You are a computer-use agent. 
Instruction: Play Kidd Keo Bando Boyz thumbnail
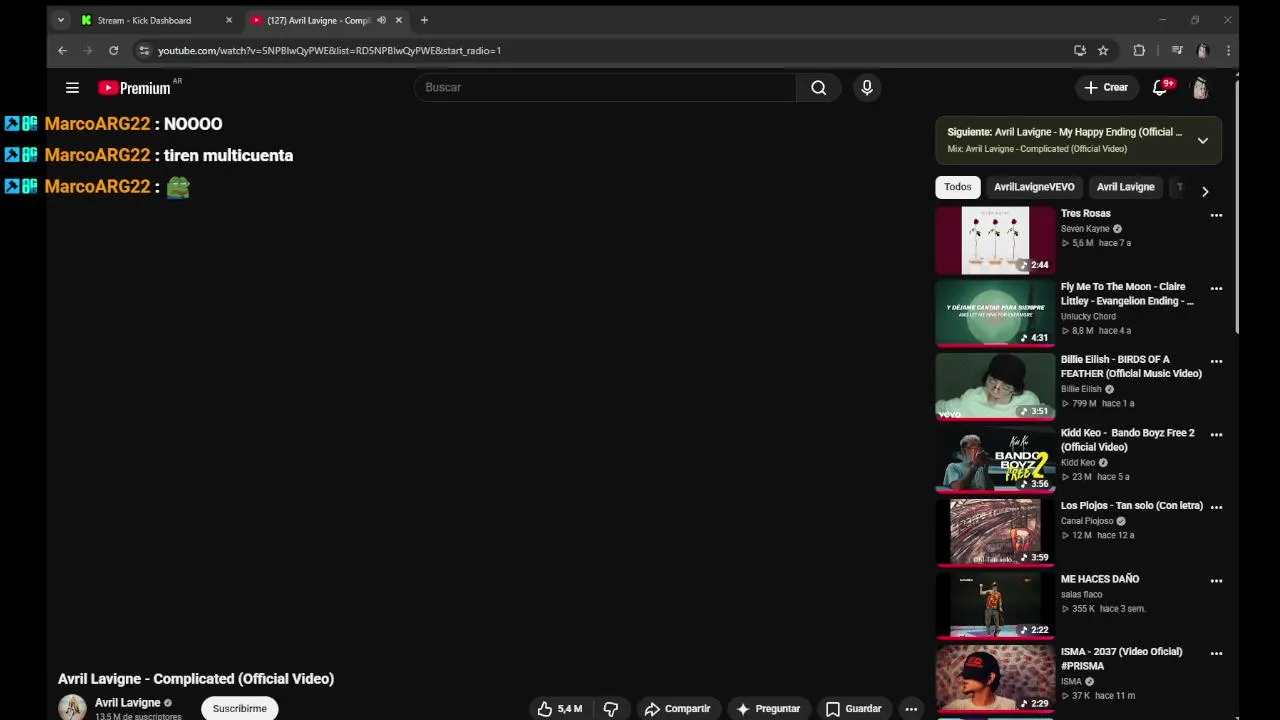pos(995,459)
